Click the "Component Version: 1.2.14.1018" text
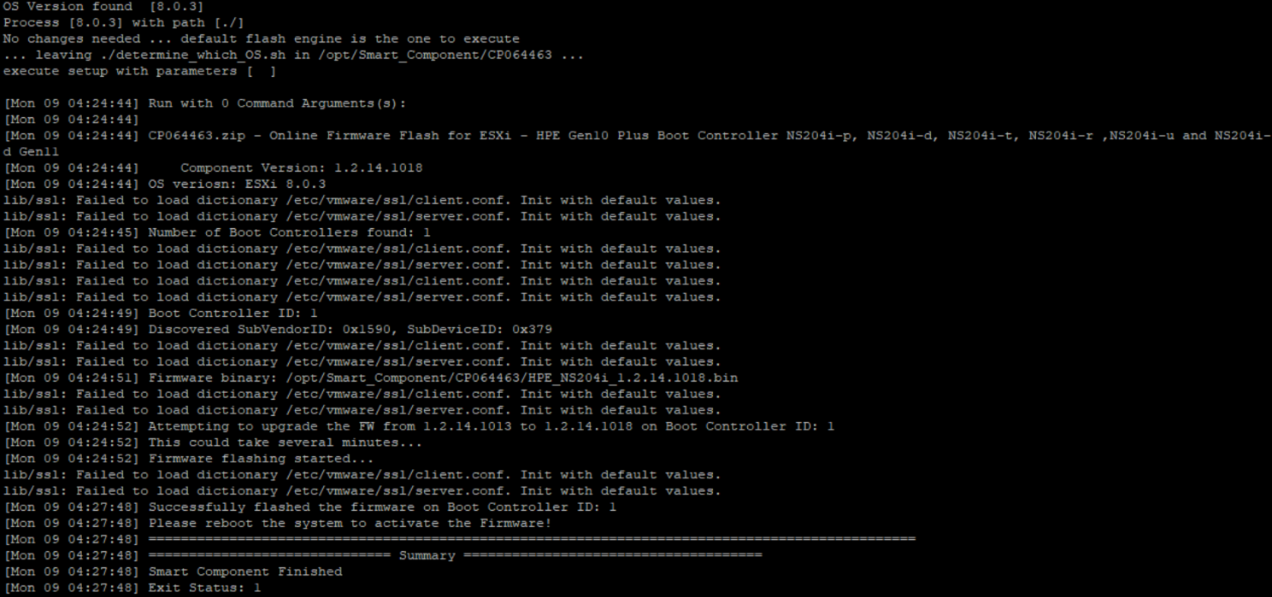This screenshot has width=1272, height=597. [301, 168]
